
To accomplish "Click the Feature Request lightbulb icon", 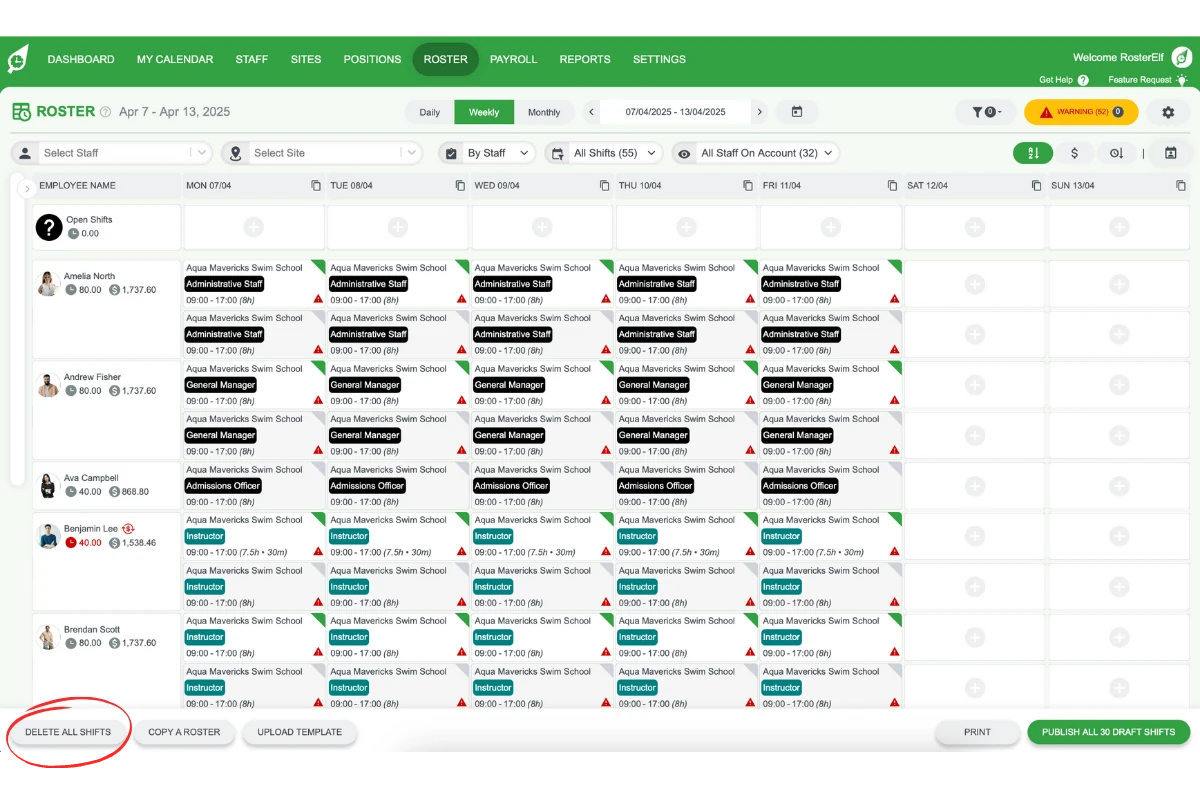I will [x=1182, y=80].
